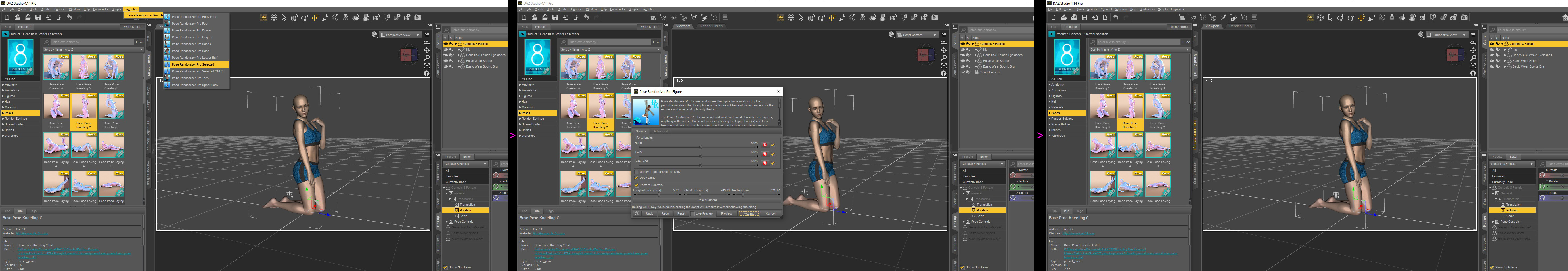Click the Accept button in the dialog
This screenshot has width=1568, height=271.
click(749, 213)
